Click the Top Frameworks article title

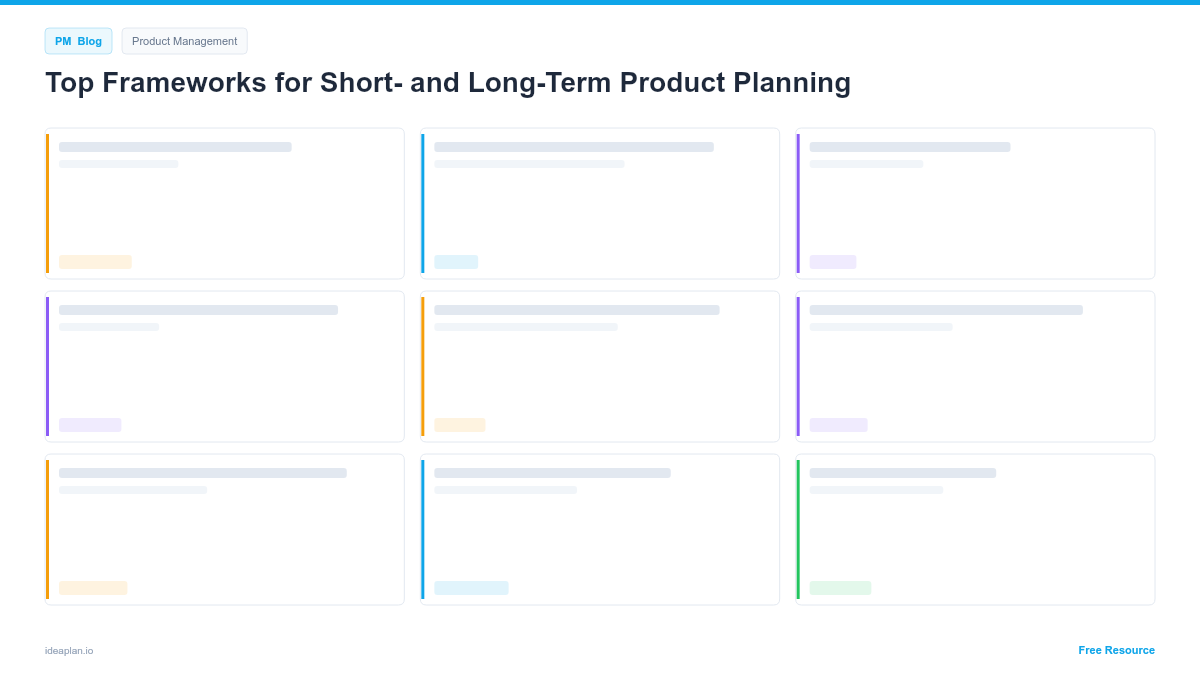point(448,82)
